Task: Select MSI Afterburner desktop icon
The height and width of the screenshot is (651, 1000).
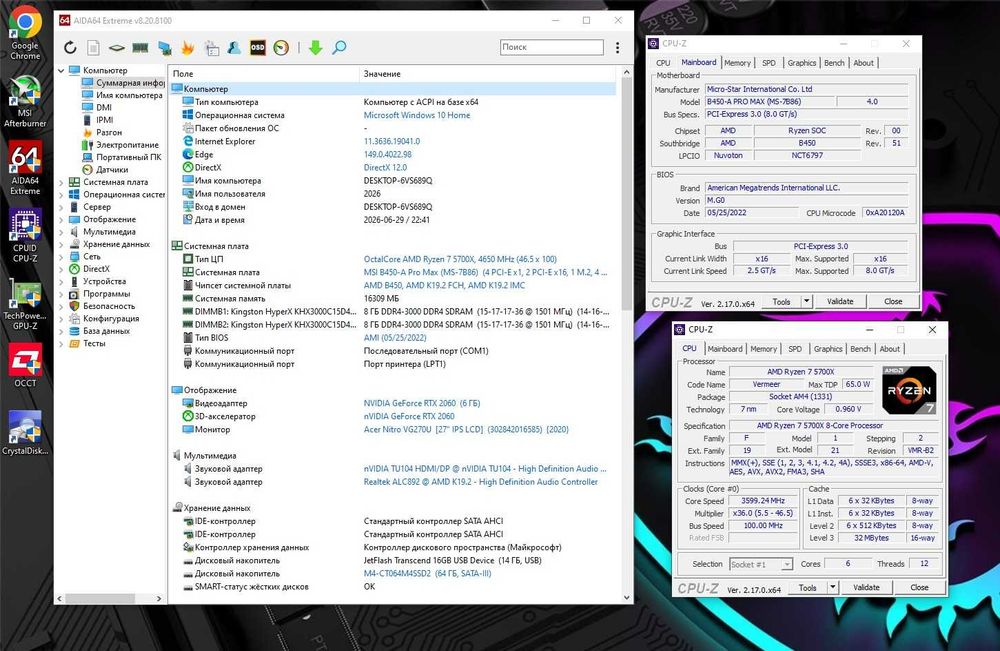Action: tap(25, 101)
